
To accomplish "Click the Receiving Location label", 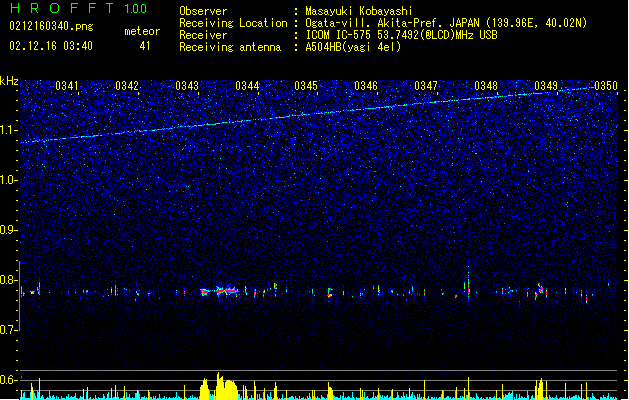I will tap(233, 23).
